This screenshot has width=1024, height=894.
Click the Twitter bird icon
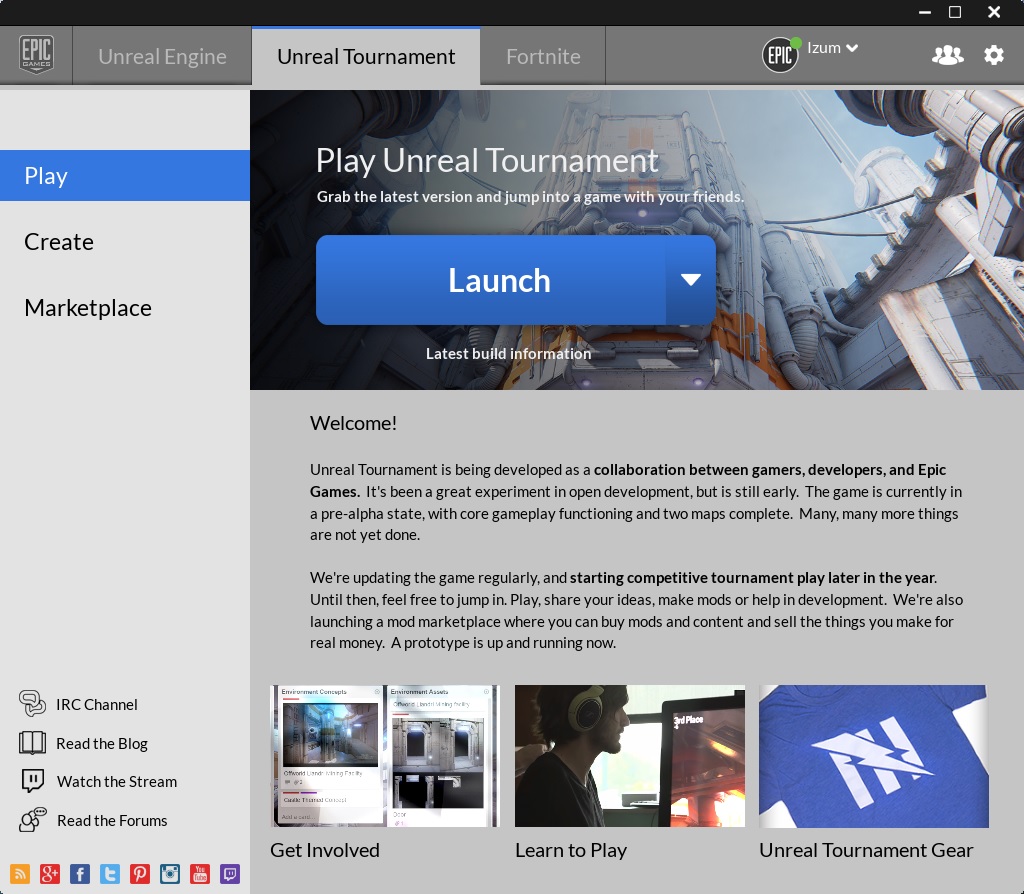(110, 874)
